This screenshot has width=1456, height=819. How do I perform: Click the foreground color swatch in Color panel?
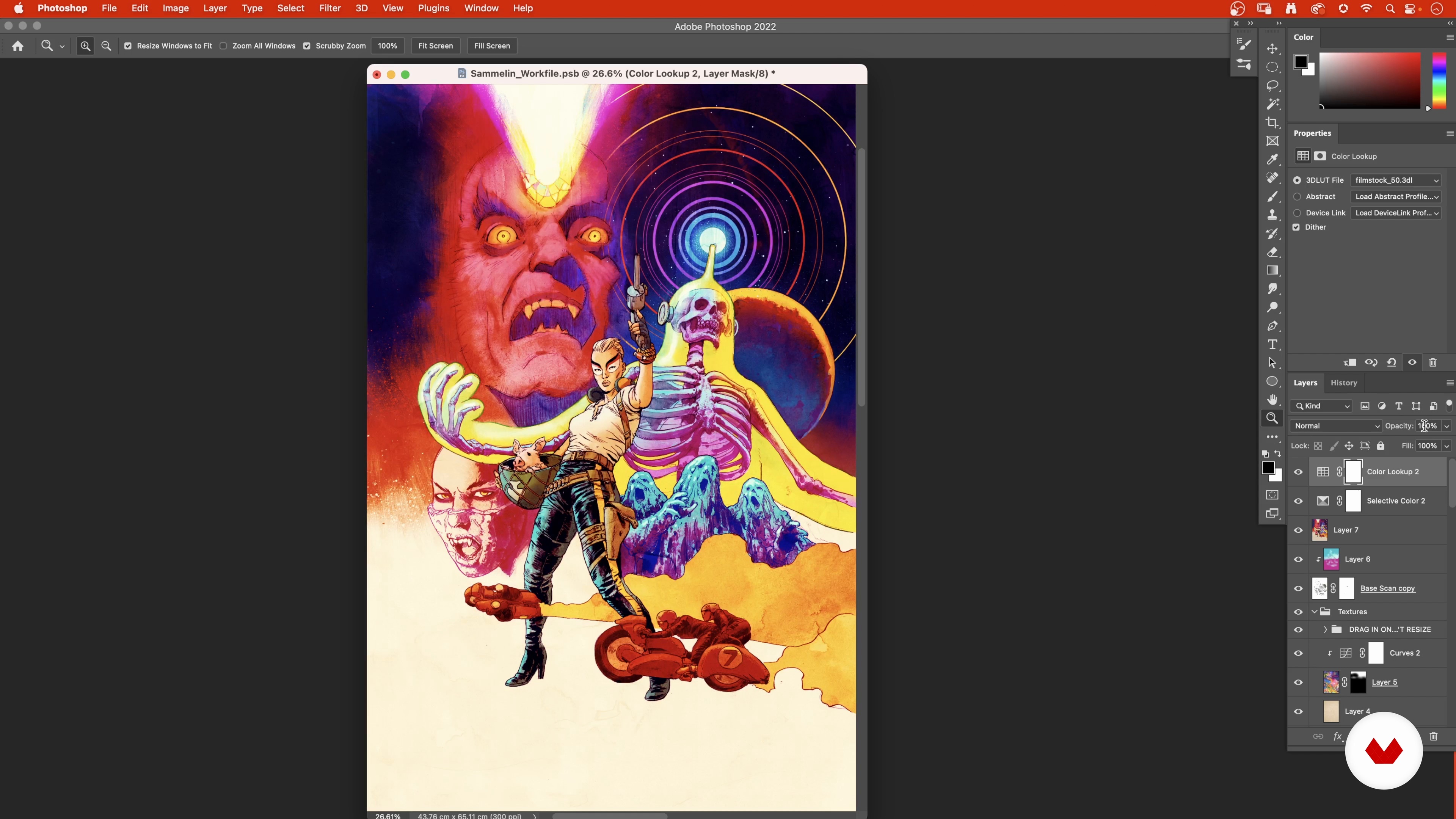point(1301,61)
